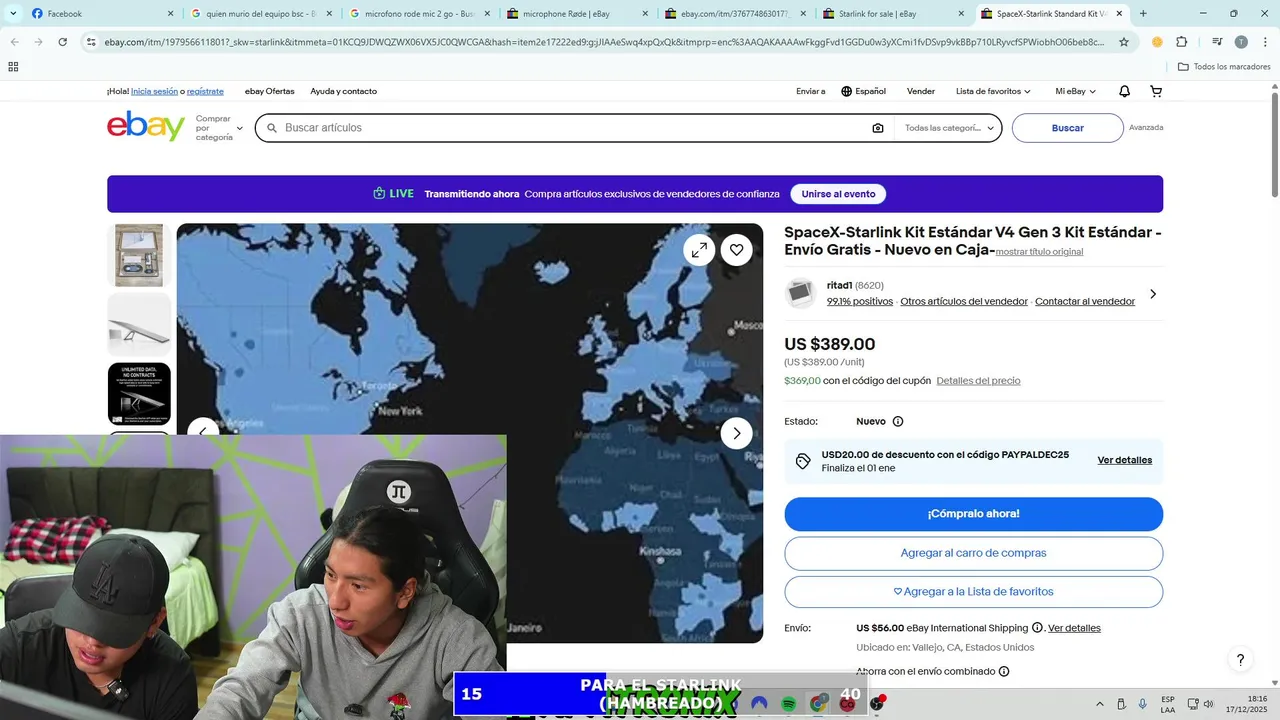
Task: Open Otros artículos del vendedor link
Action: coord(964,301)
